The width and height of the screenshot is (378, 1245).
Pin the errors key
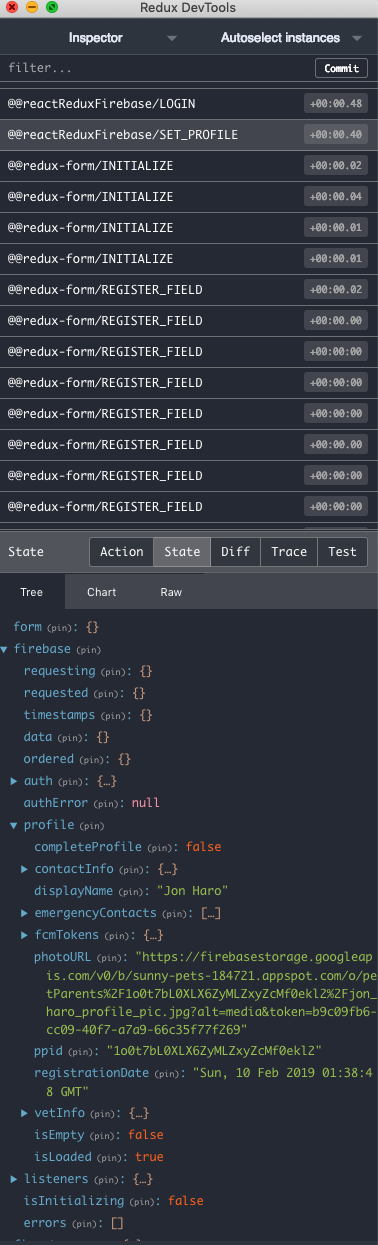click(x=84, y=1224)
